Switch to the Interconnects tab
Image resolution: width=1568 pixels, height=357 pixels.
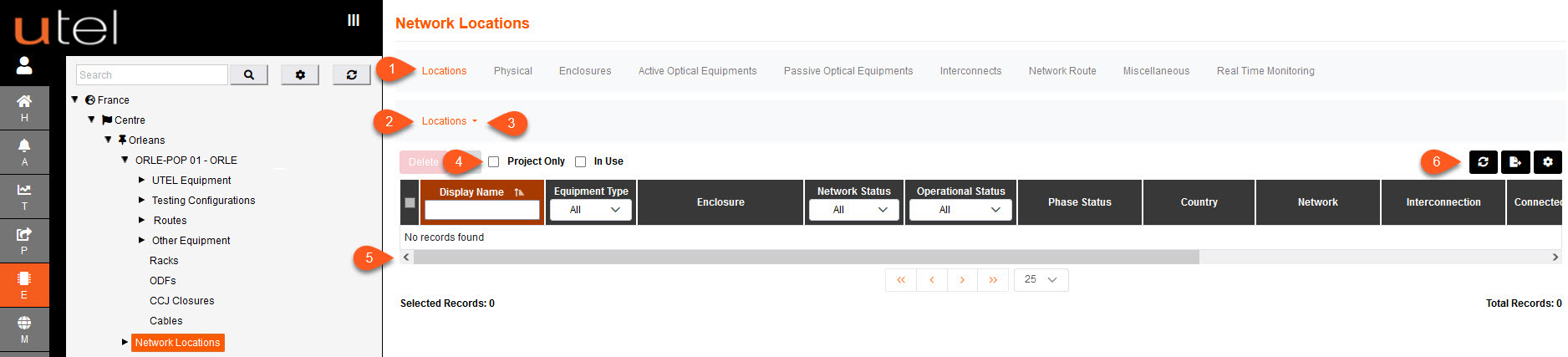click(970, 71)
